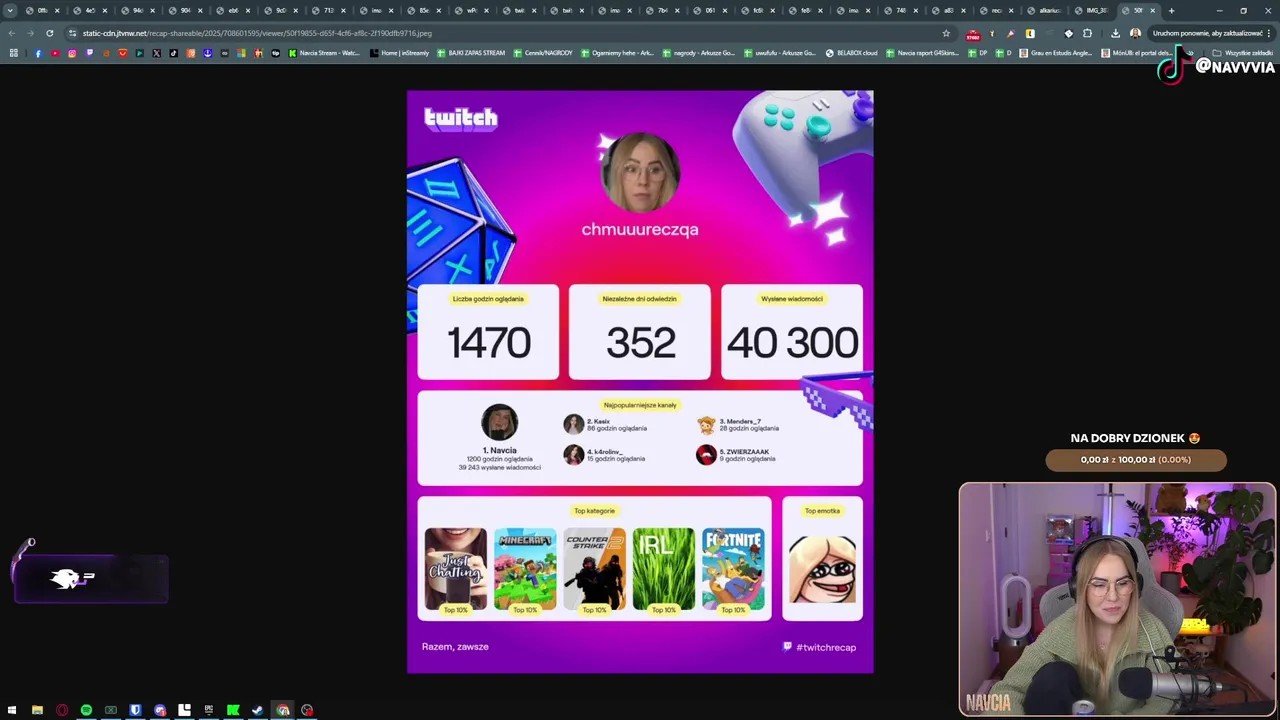Screen dimensions: 1280x720
Task: Open Spotify from the taskbar
Action: click(86, 710)
